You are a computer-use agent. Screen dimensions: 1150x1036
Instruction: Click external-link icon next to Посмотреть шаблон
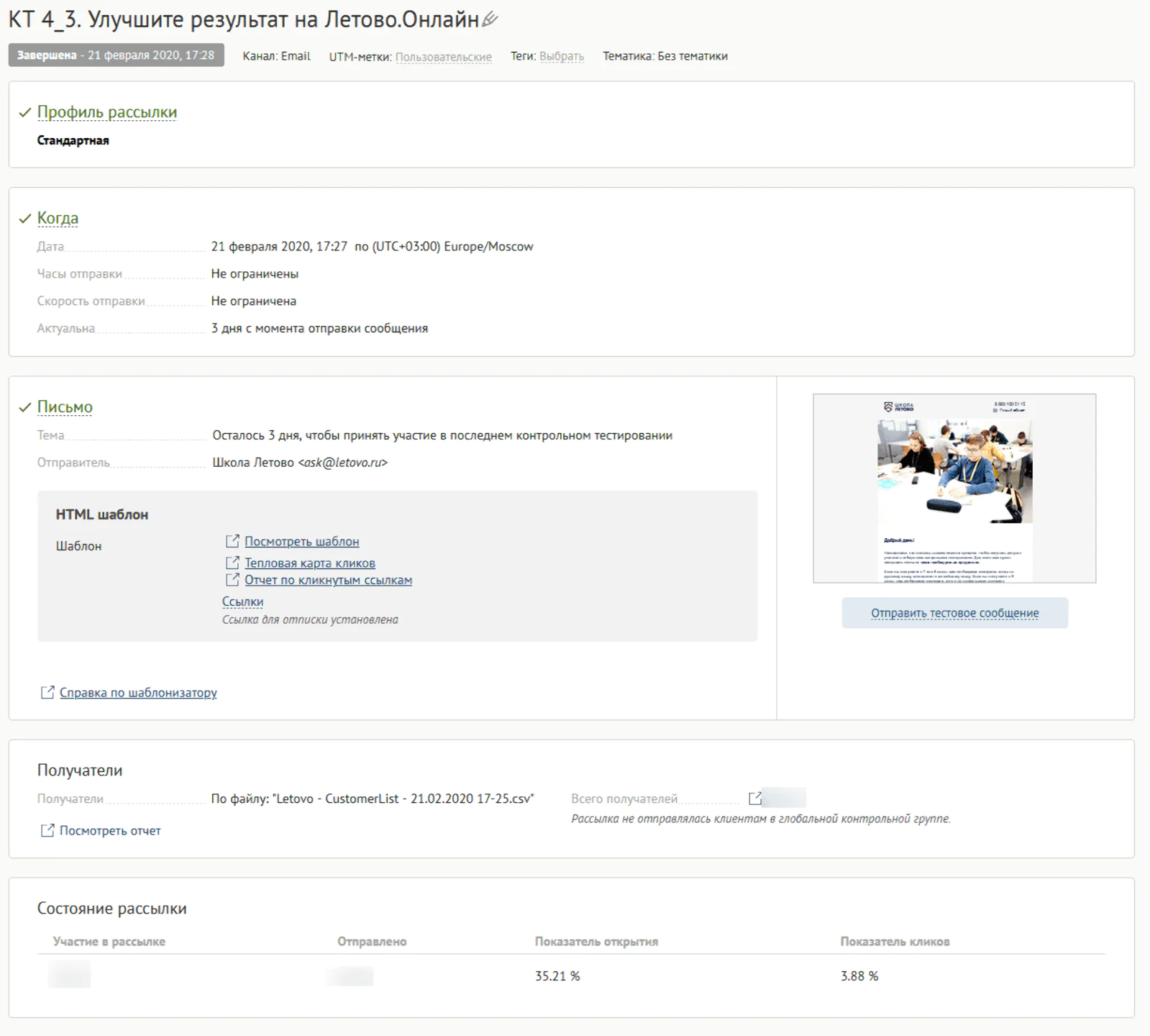(232, 541)
